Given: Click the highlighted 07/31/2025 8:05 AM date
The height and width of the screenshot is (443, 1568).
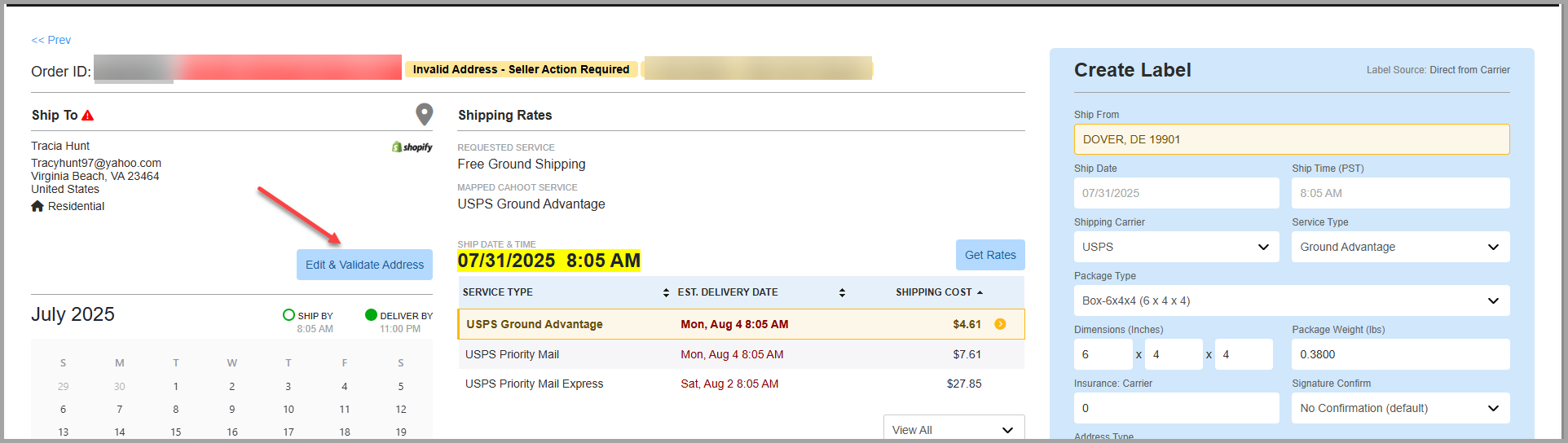Looking at the screenshot, I should point(548,261).
